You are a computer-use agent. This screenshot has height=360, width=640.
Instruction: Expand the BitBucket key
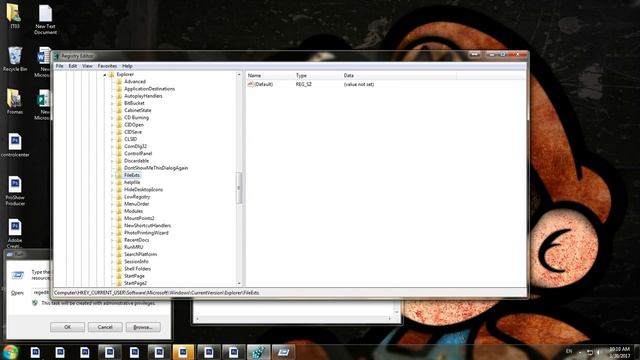pos(113,103)
